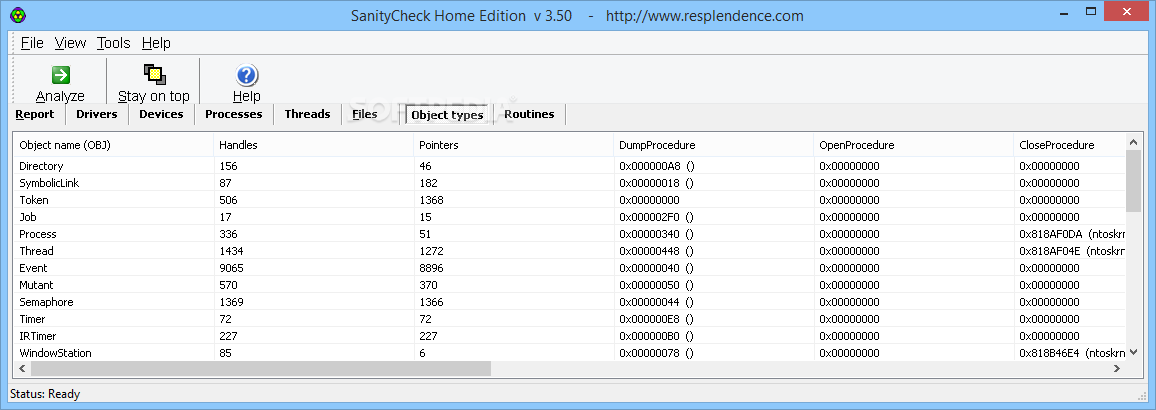Click Directory DumpProcedure 0x000000A8
This screenshot has height=410, width=1156.
pos(657,166)
